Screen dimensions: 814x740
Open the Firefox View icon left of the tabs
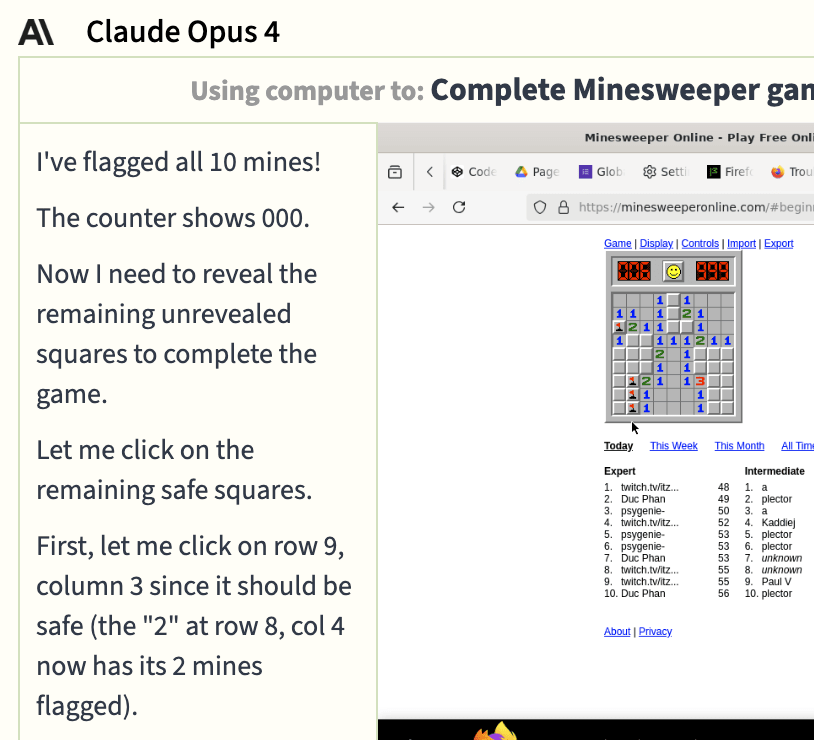[x=395, y=172]
